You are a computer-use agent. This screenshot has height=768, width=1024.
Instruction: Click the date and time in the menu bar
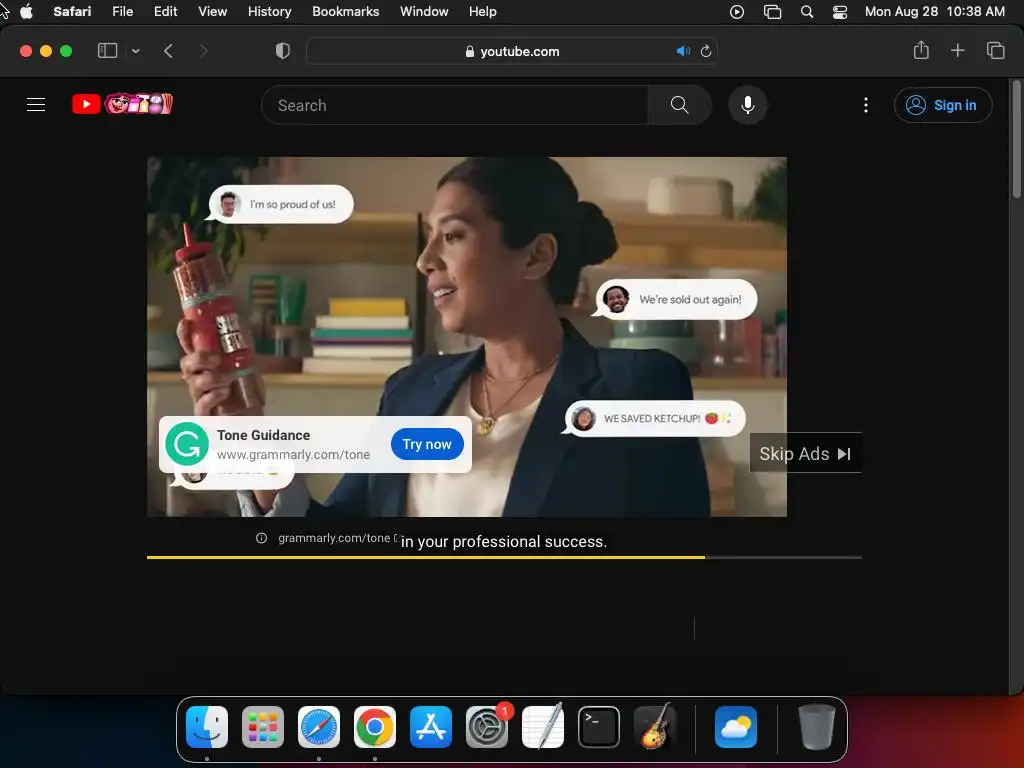pyautogui.click(x=935, y=12)
